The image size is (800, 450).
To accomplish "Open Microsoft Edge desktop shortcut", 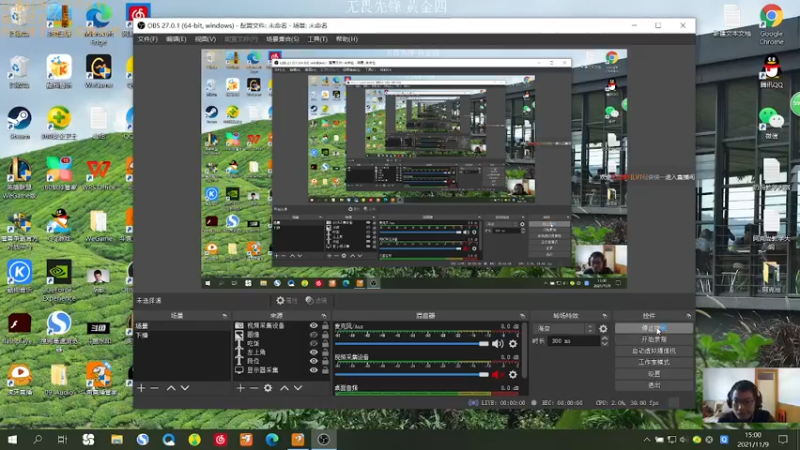I will tap(98, 24).
